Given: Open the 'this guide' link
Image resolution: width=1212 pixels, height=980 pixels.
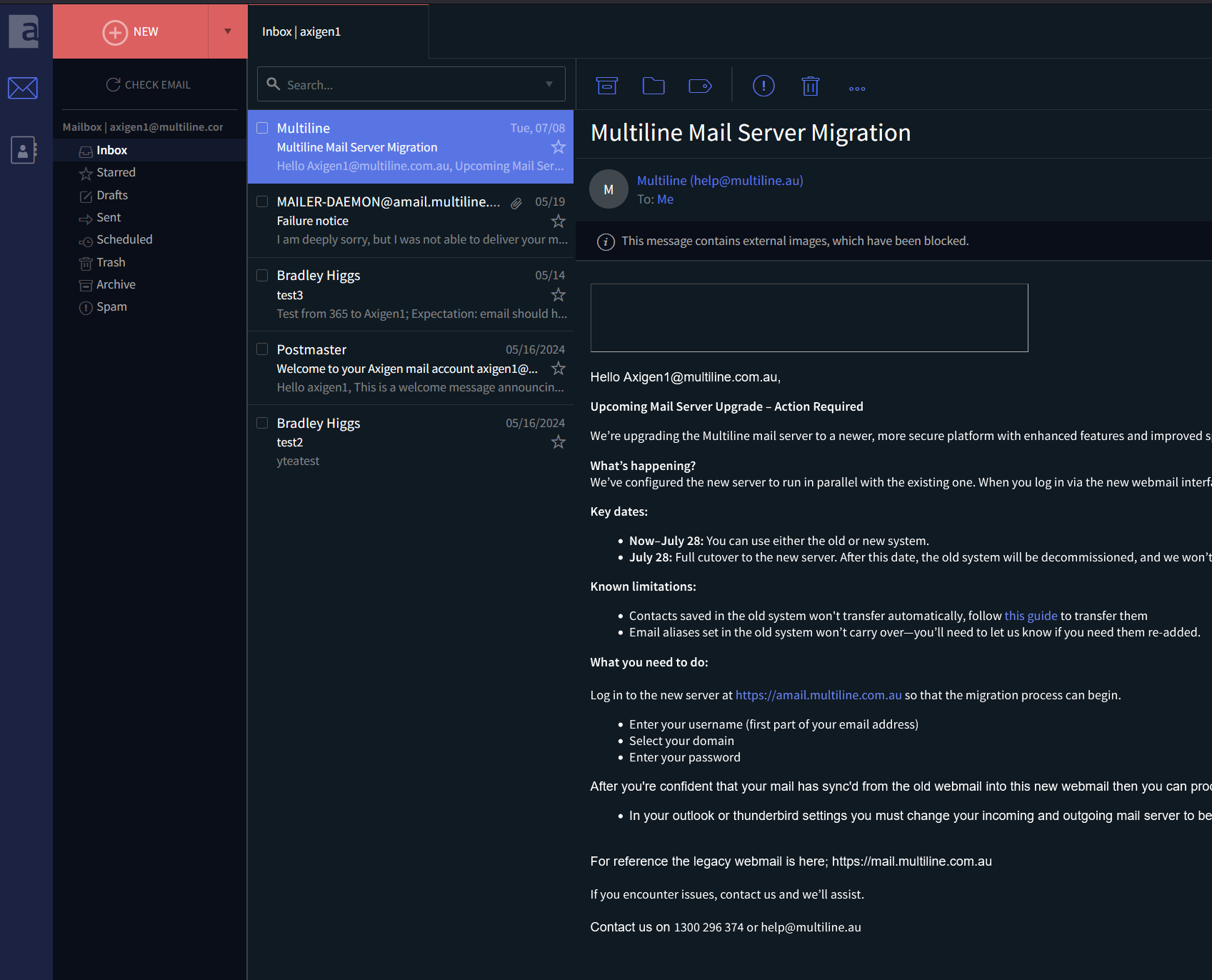Looking at the screenshot, I should coord(1031,616).
